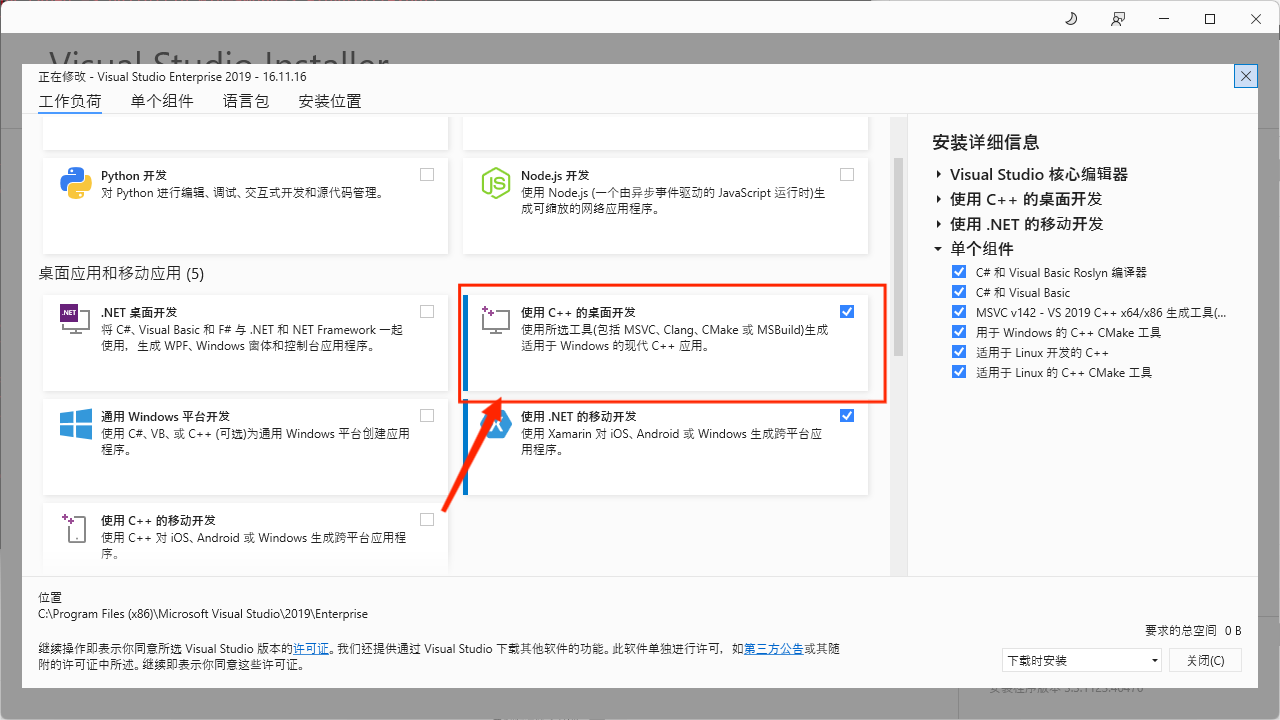Viewport: 1280px width, 720px height.
Task: Check the 通用 Windows 平台开发 checkbox
Action: click(427, 415)
